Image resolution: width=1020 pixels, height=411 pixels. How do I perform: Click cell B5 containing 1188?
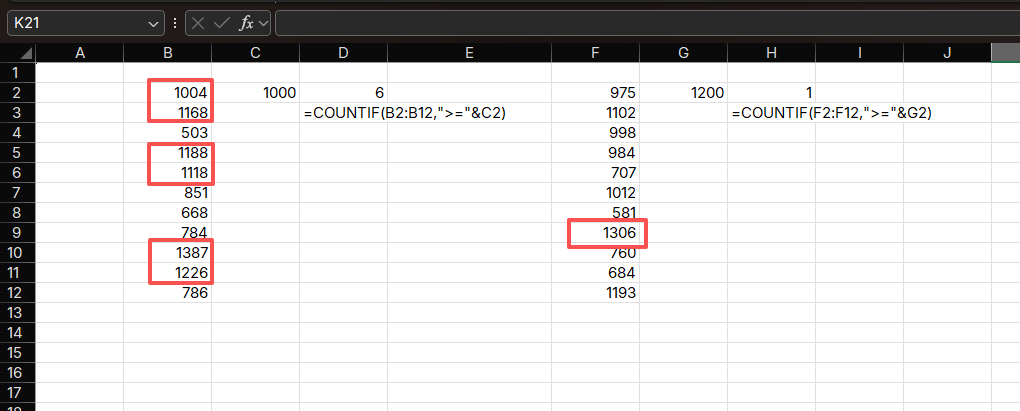(x=168, y=153)
